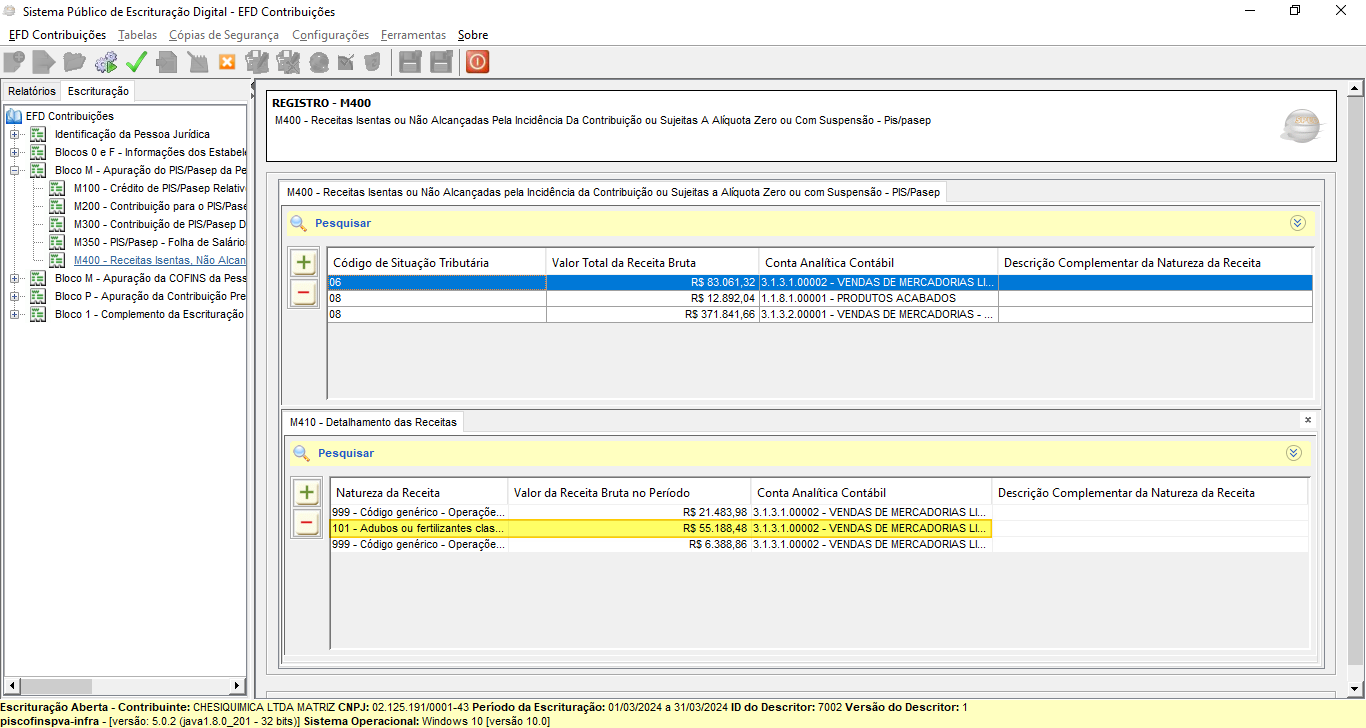Click the red power exit icon

tap(477, 62)
